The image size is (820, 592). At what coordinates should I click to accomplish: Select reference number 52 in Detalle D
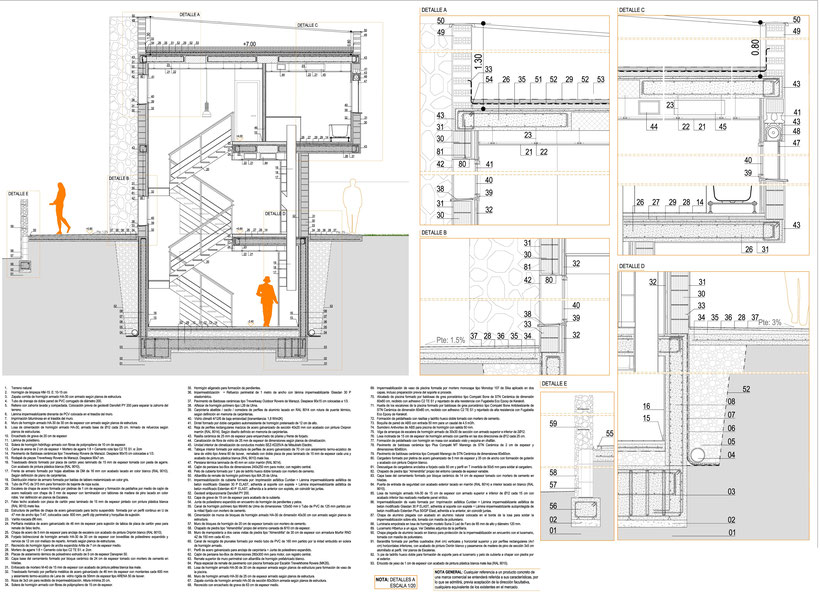[746, 389]
